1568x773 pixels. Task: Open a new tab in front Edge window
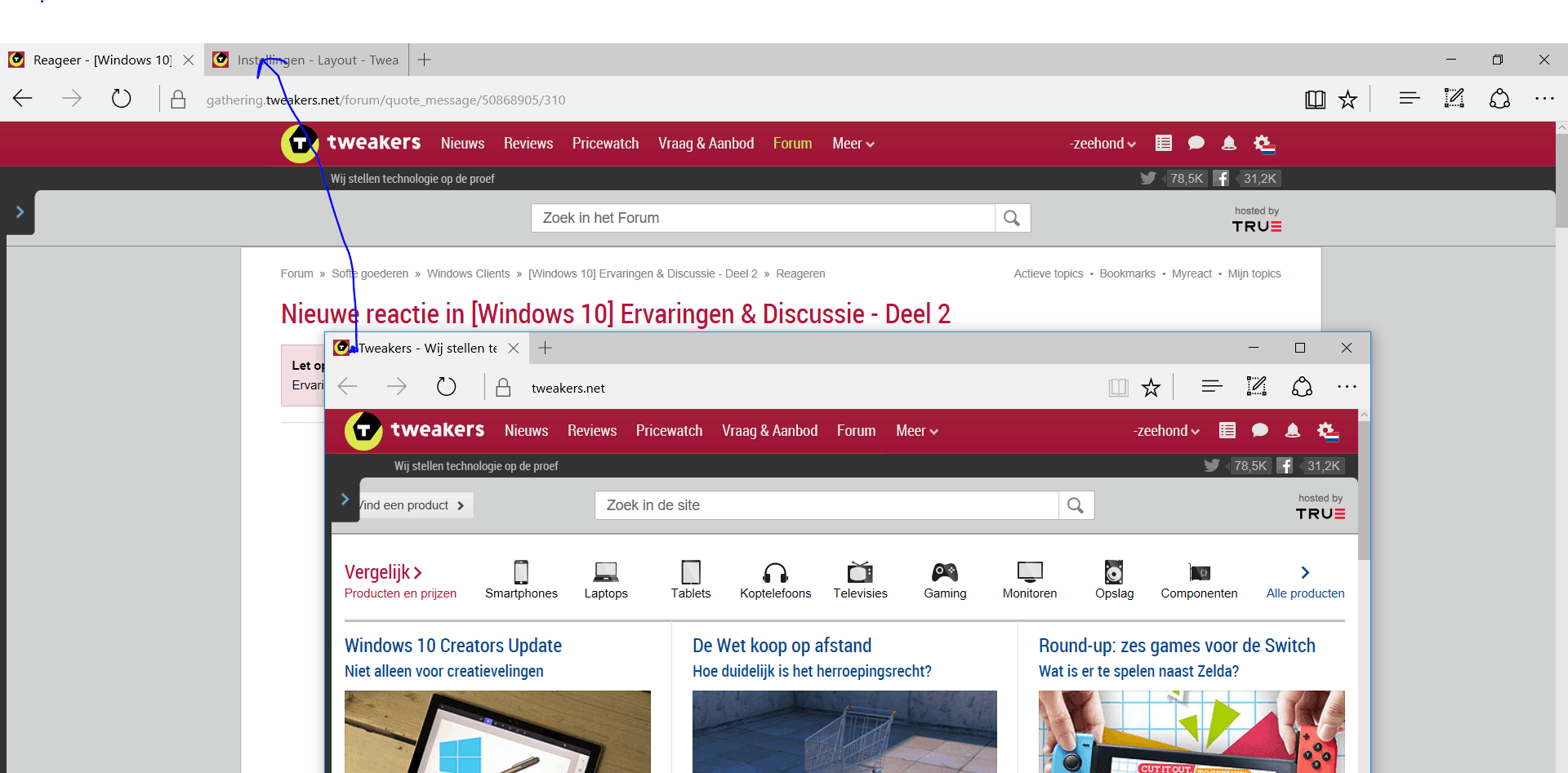(546, 348)
